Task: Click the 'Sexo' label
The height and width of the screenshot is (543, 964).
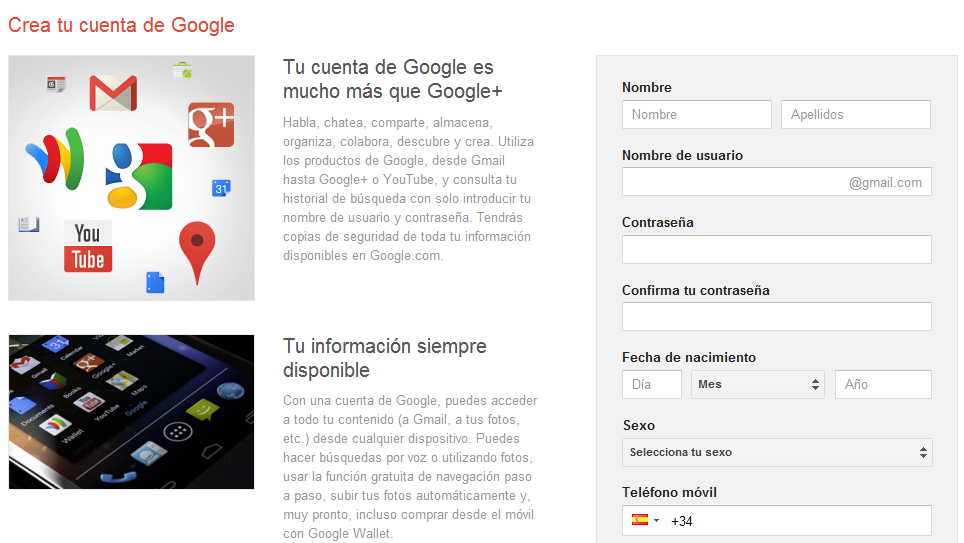Action: point(639,426)
